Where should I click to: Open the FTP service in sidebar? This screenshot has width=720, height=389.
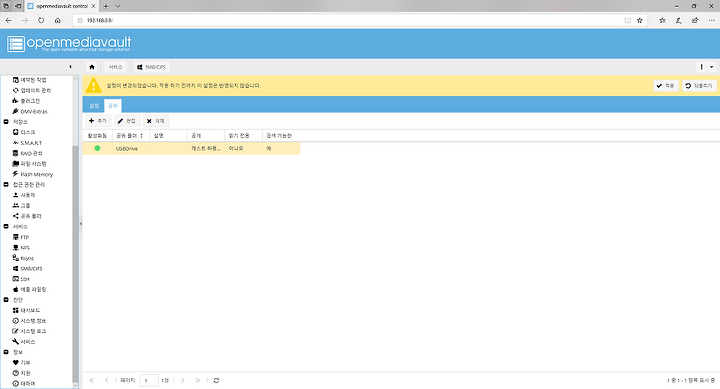(21, 237)
